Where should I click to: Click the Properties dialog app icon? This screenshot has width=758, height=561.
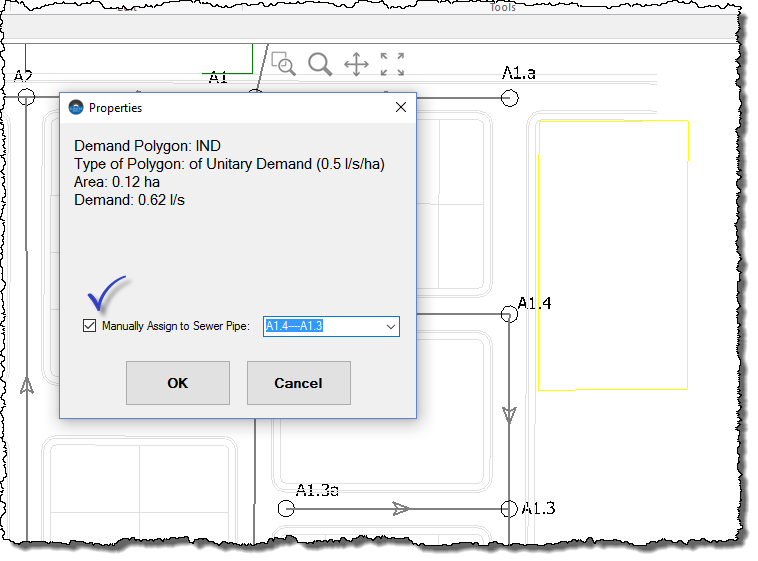(76, 107)
